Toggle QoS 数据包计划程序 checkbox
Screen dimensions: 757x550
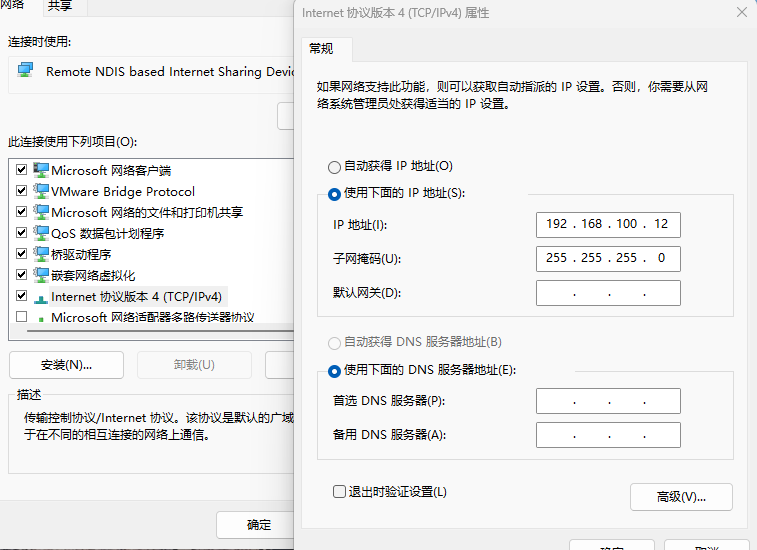click(21, 232)
